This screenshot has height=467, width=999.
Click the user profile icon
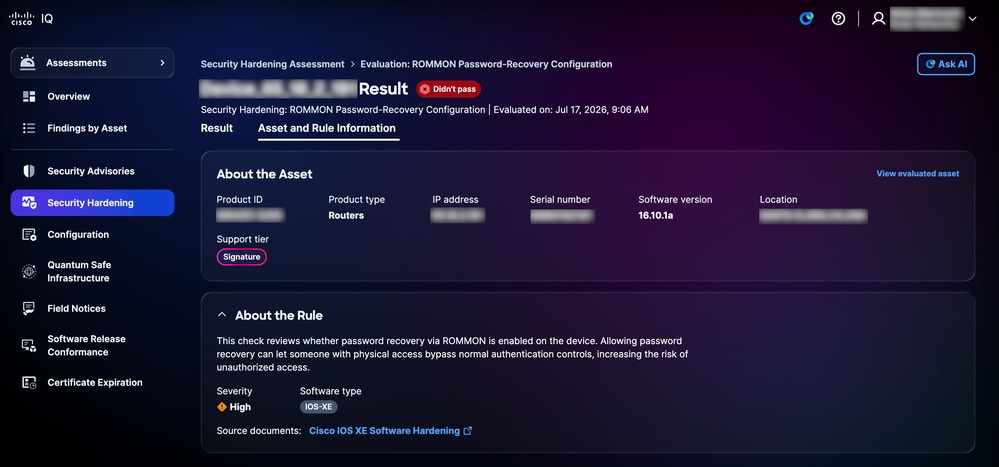pyautogui.click(x=879, y=18)
